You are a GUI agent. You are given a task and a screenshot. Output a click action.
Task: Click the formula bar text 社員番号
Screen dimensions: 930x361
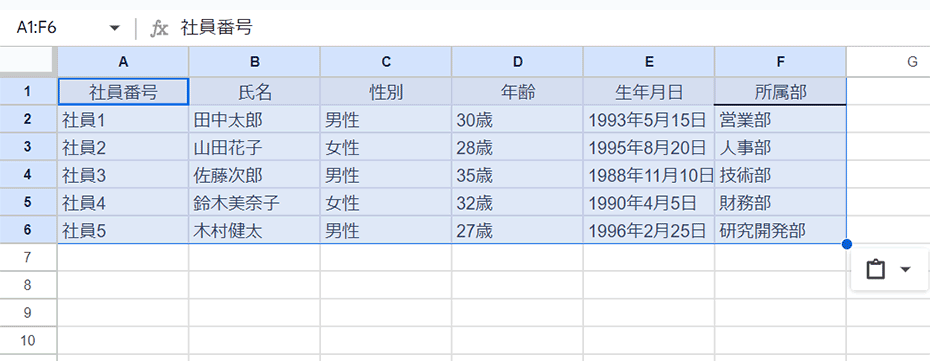217,27
